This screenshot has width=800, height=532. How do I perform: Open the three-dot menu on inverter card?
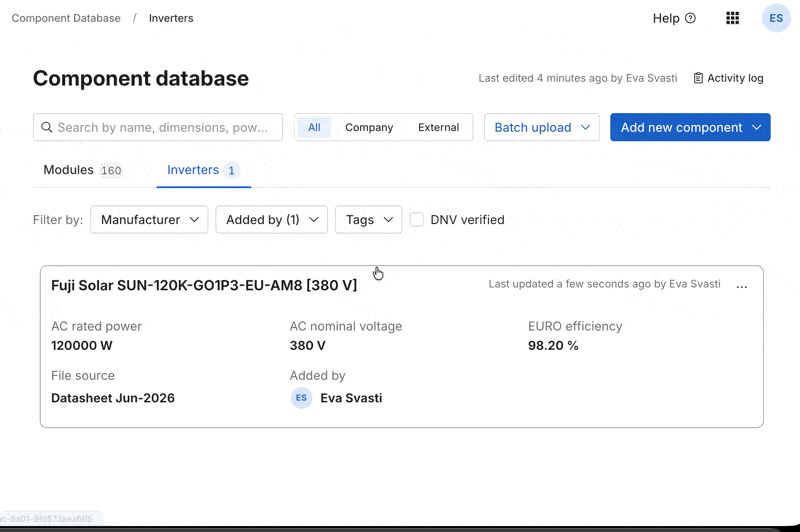click(x=742, y=286)
